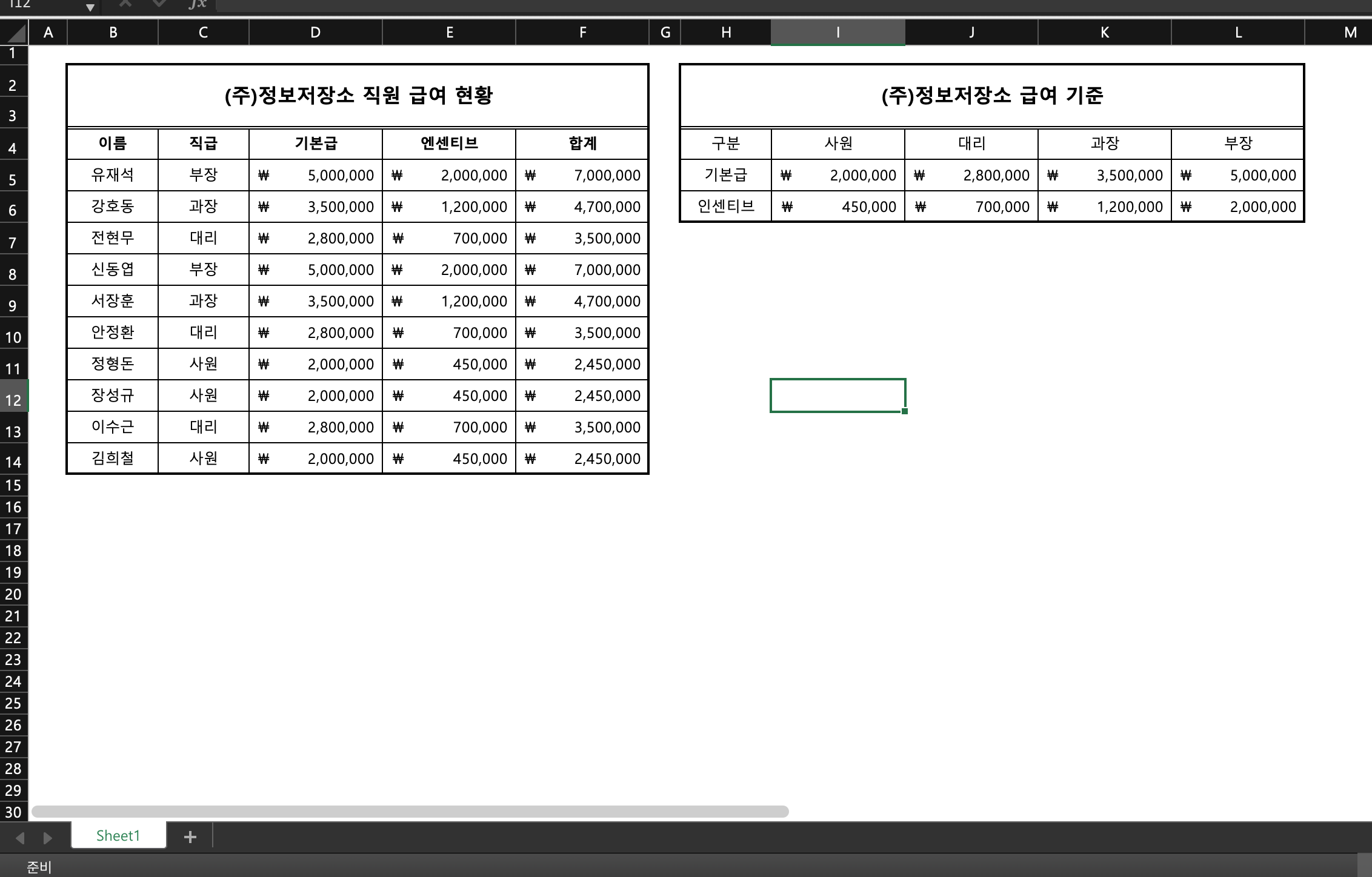Select column I header
The width and height of the screenshot is (1372, 877).
pyautogui.click(x=838, y=33)
